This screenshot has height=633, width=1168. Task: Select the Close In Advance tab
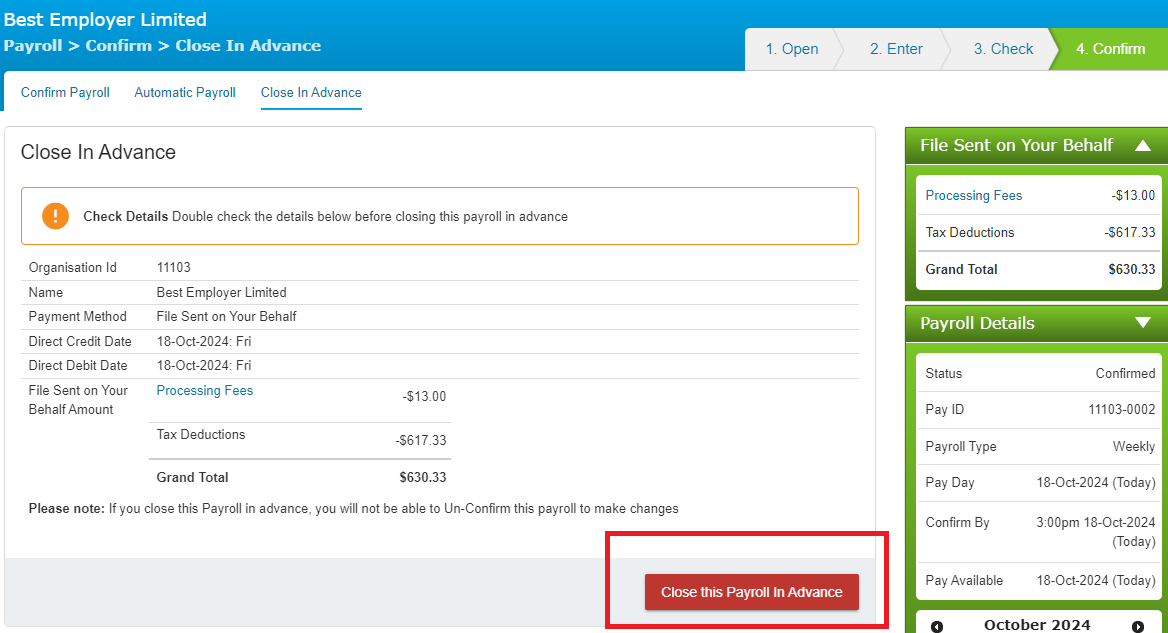pos(311,92)
